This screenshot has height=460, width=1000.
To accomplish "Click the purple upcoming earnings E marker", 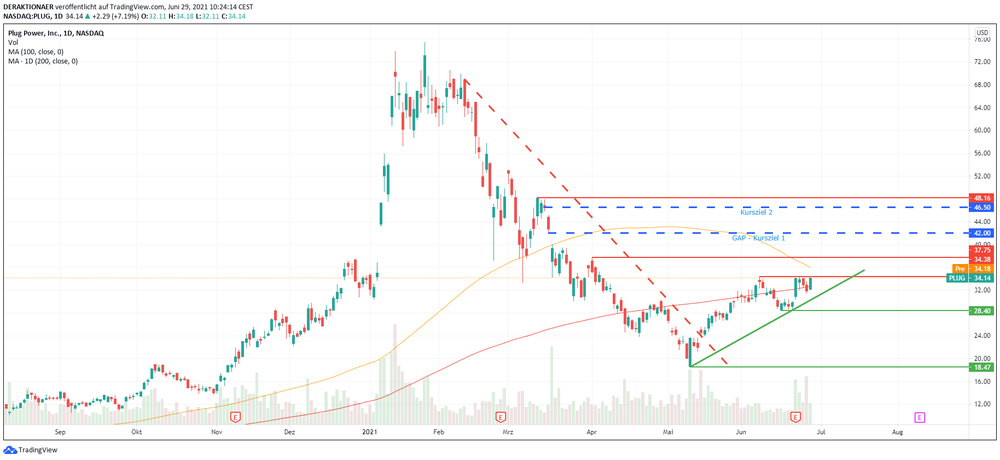I will [x=920, y=417].
